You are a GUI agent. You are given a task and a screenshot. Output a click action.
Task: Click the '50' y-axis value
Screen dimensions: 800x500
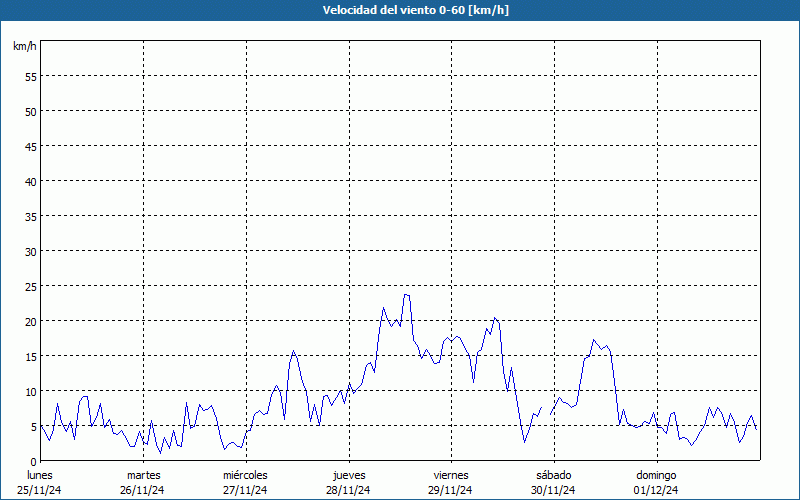coord(31,111)
